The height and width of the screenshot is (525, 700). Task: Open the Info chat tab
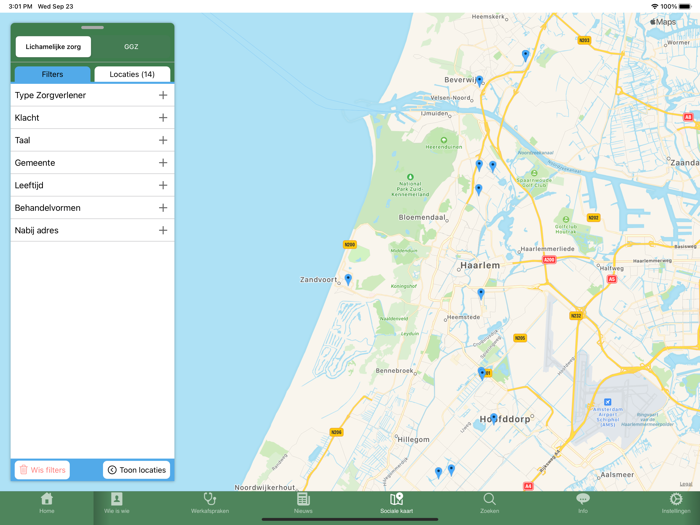[583, 504]
